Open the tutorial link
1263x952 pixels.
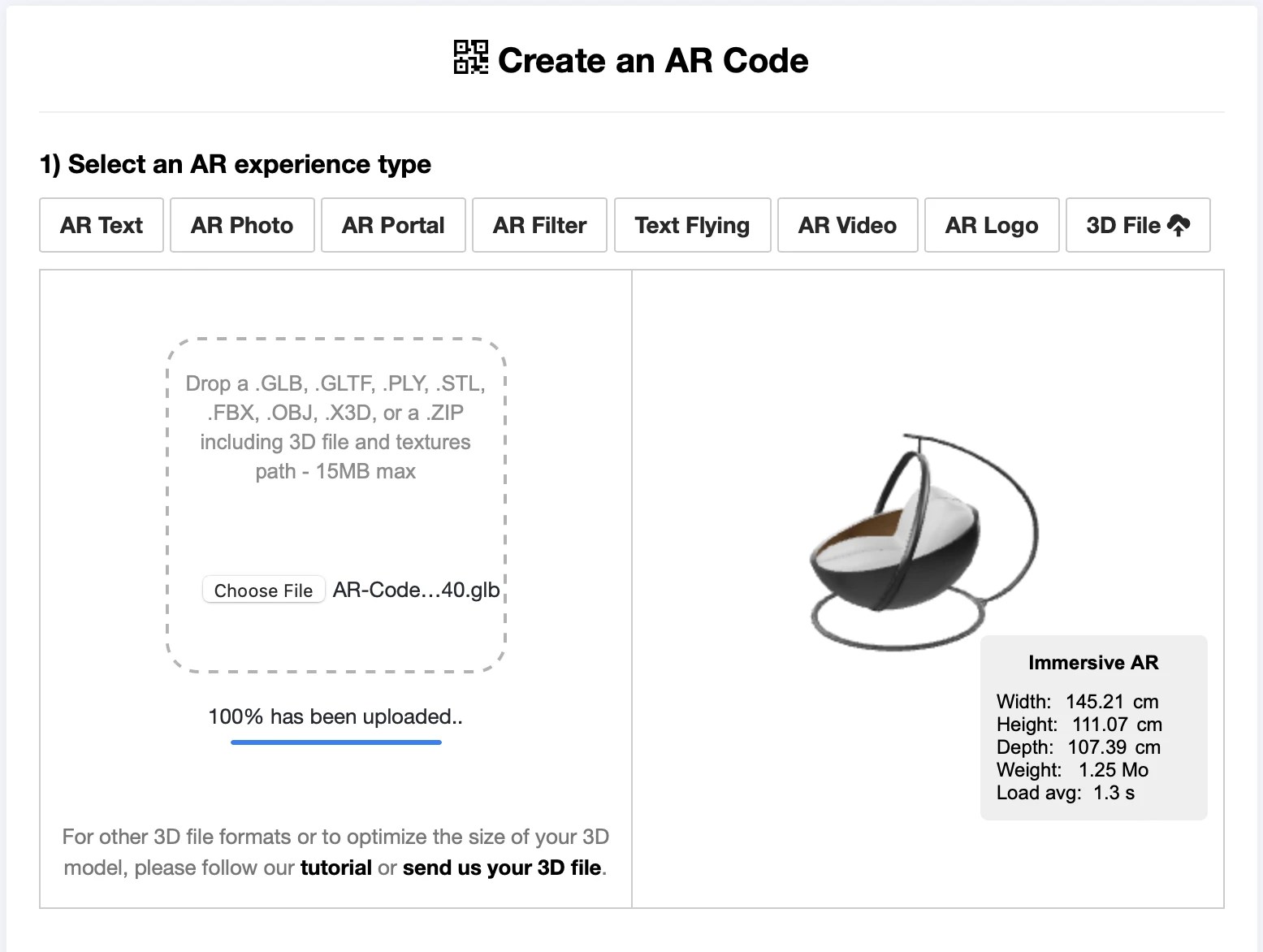pos(335,868)
